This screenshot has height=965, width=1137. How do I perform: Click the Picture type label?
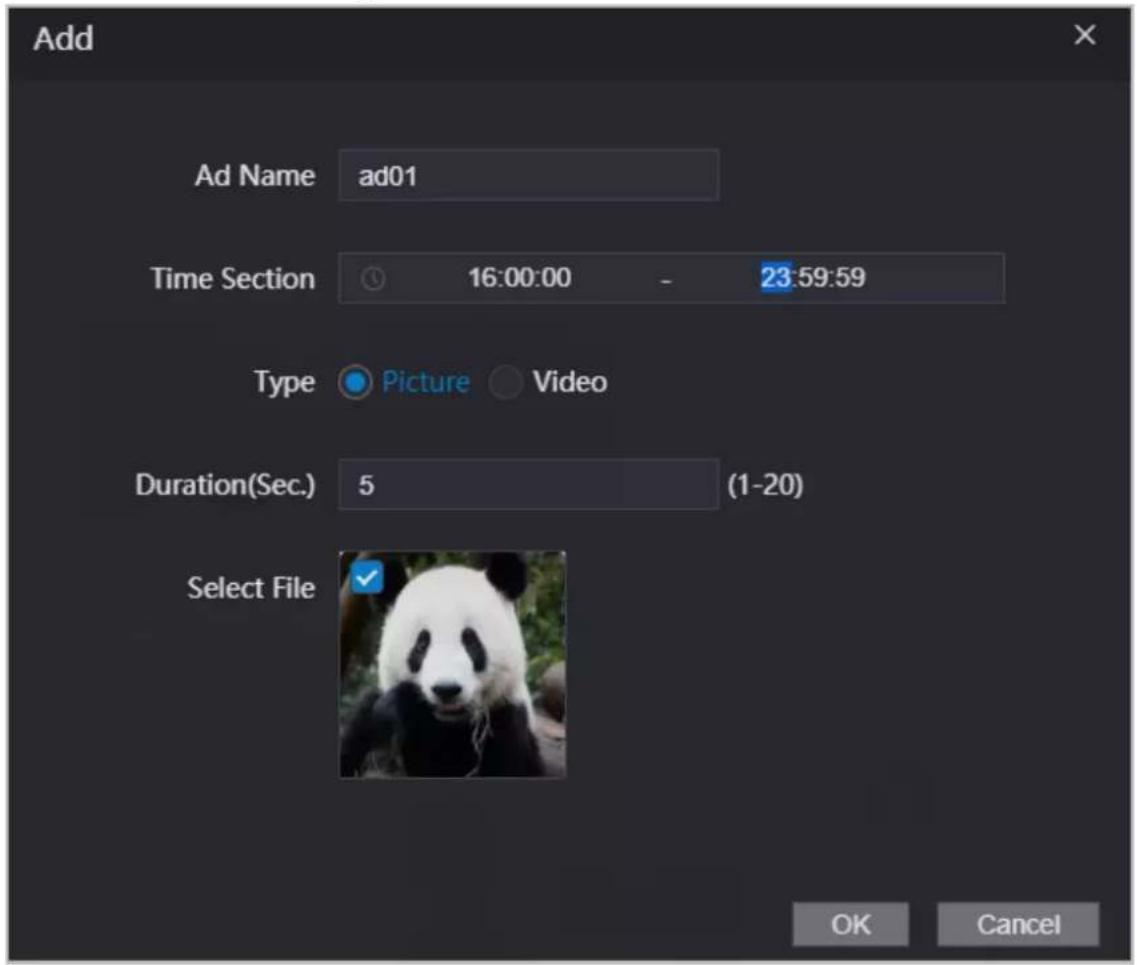tap(426, 382)
